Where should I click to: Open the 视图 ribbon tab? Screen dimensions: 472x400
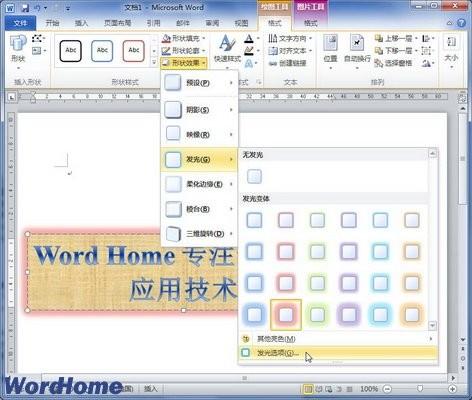(x=242, y=23)
